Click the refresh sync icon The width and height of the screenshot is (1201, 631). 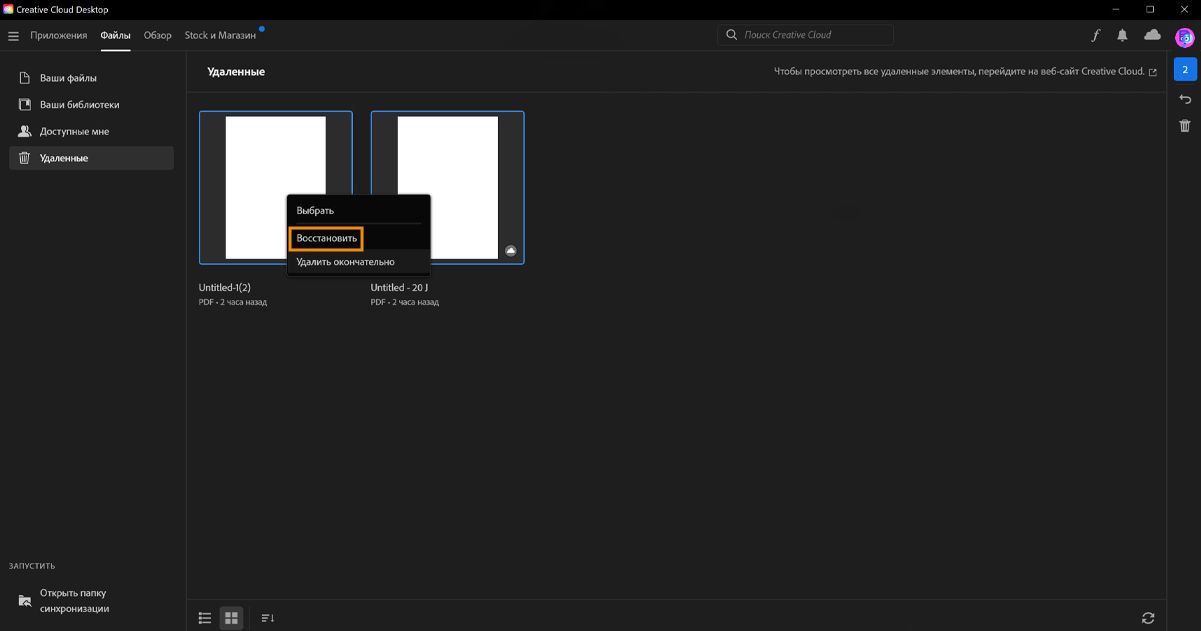pos(1148,618)
